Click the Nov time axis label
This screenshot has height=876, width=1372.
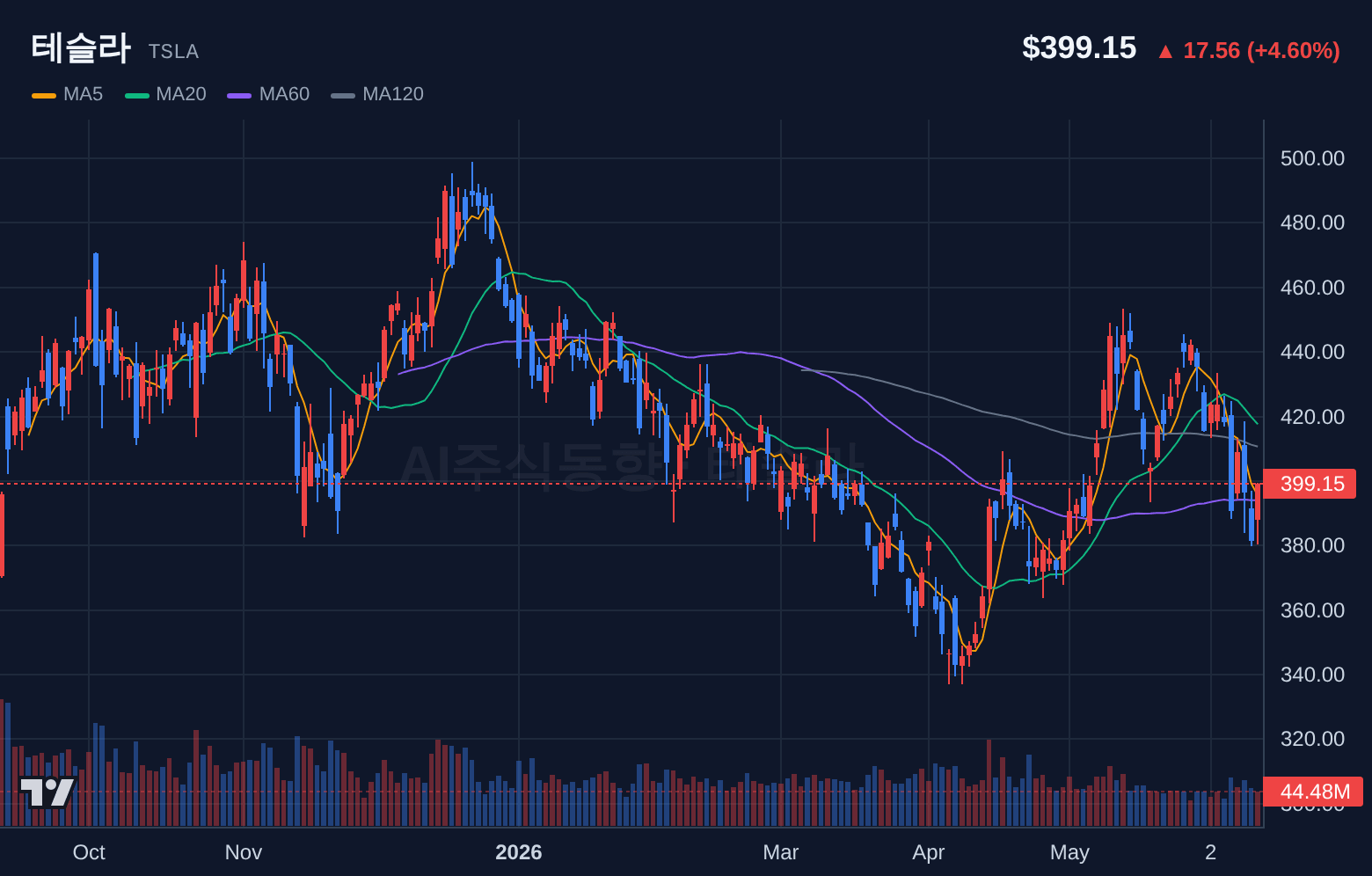pos(244,852)
